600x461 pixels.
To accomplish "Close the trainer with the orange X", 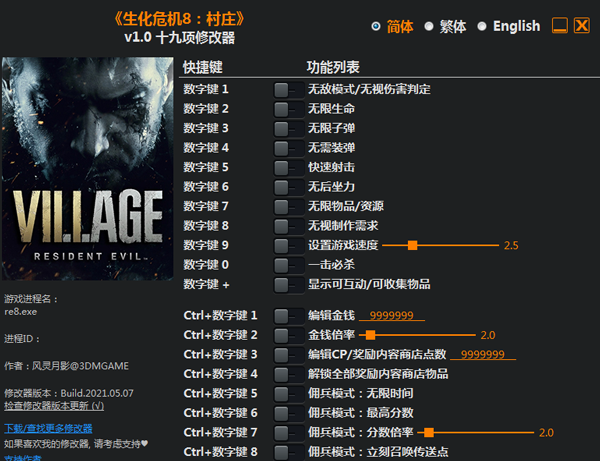I will [x=581, y=25].
